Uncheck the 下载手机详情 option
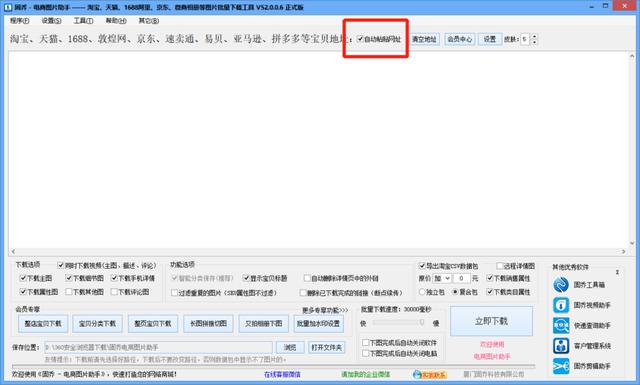Viewport: 640px width, 385px height. (114, 278)
